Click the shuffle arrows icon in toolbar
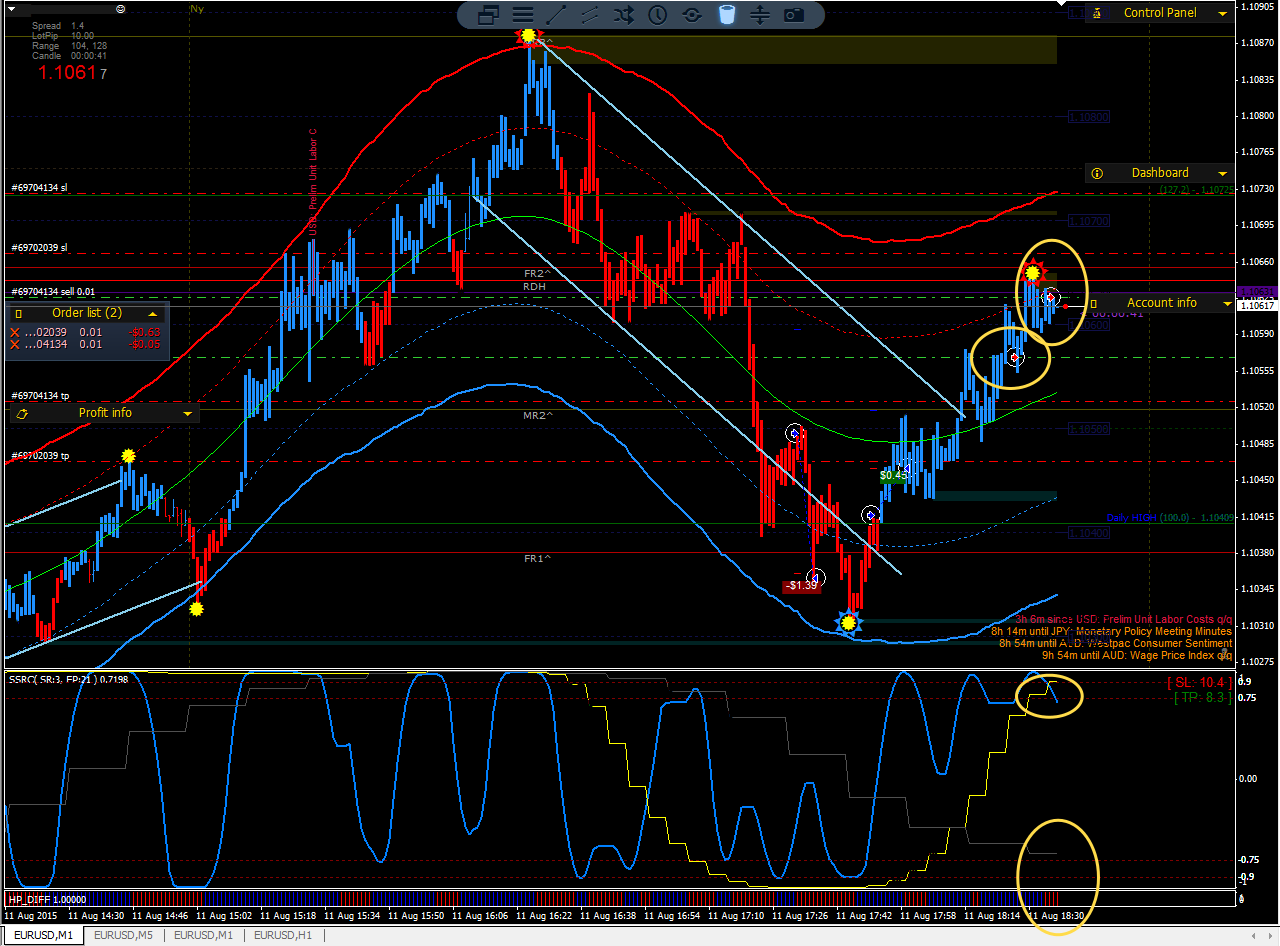This screenshot has width=1280, height=946. pyautogui.click(x=624, y=15)
